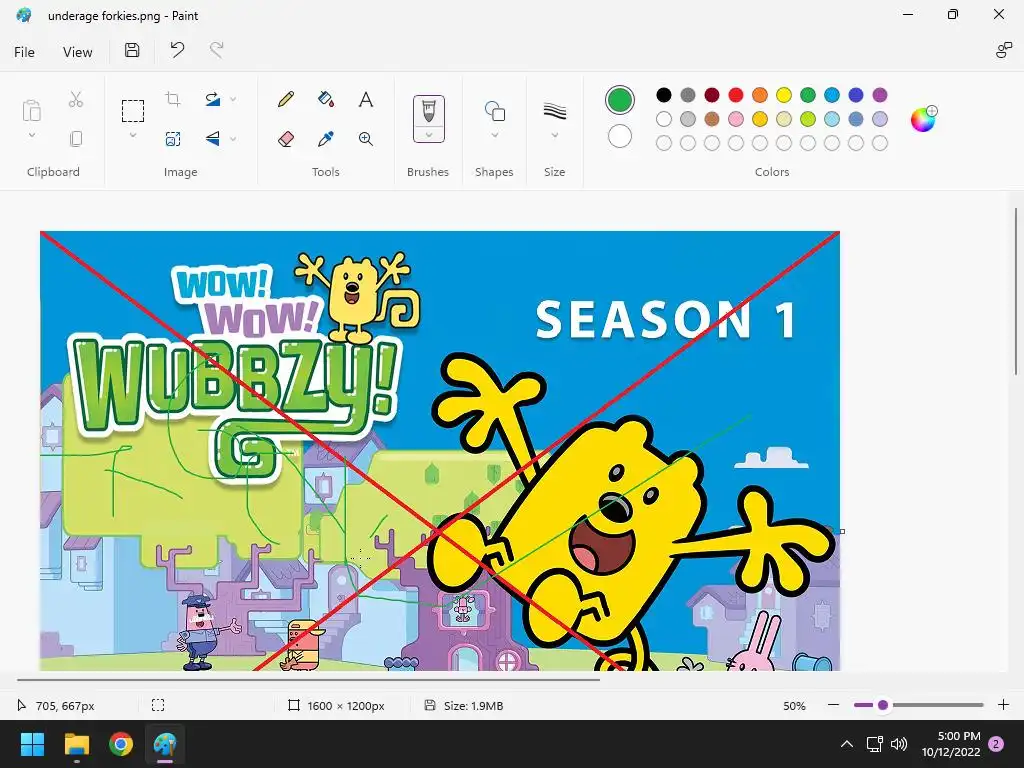Select the Eraser tool
Image resolution: width=1024 pixels, height=768 pixels.
pyautogui.click(x=285, y=138)
